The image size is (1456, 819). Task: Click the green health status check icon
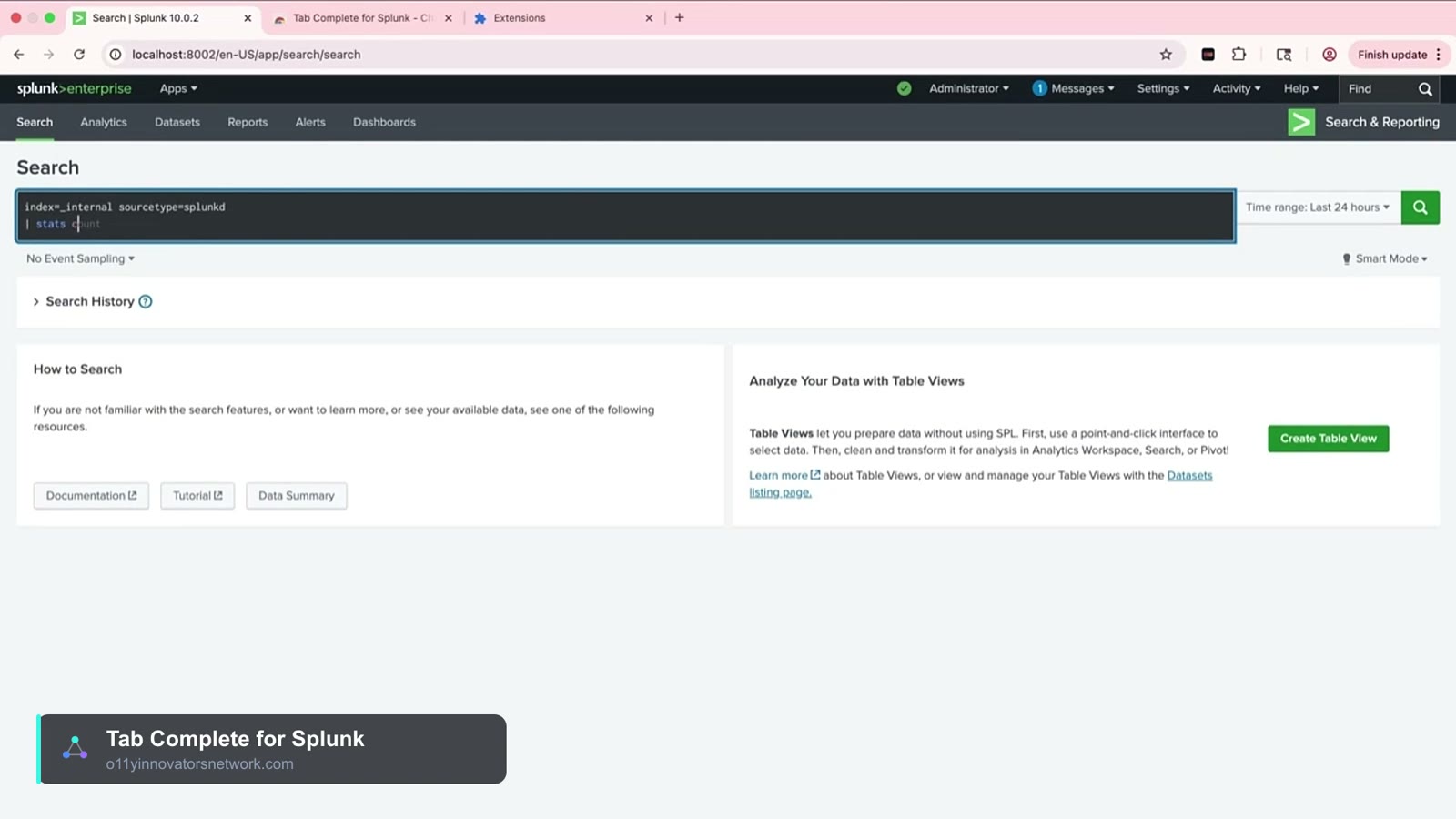(x=904, y=88)
